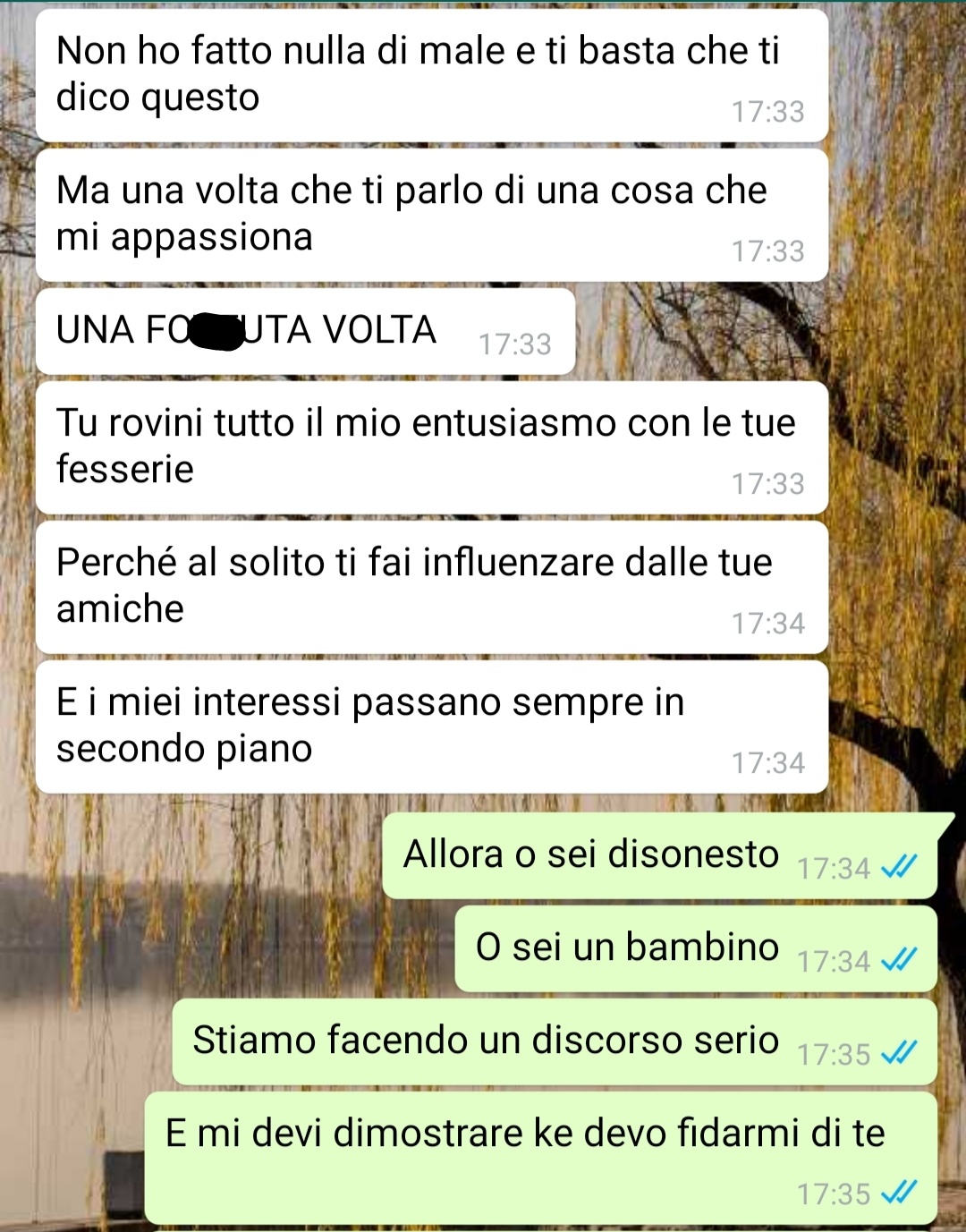Tap the read-receipt ticks on 'Allora o sei disonesto'
Viewport: 966px width, 1232px height.
(898, 867)
